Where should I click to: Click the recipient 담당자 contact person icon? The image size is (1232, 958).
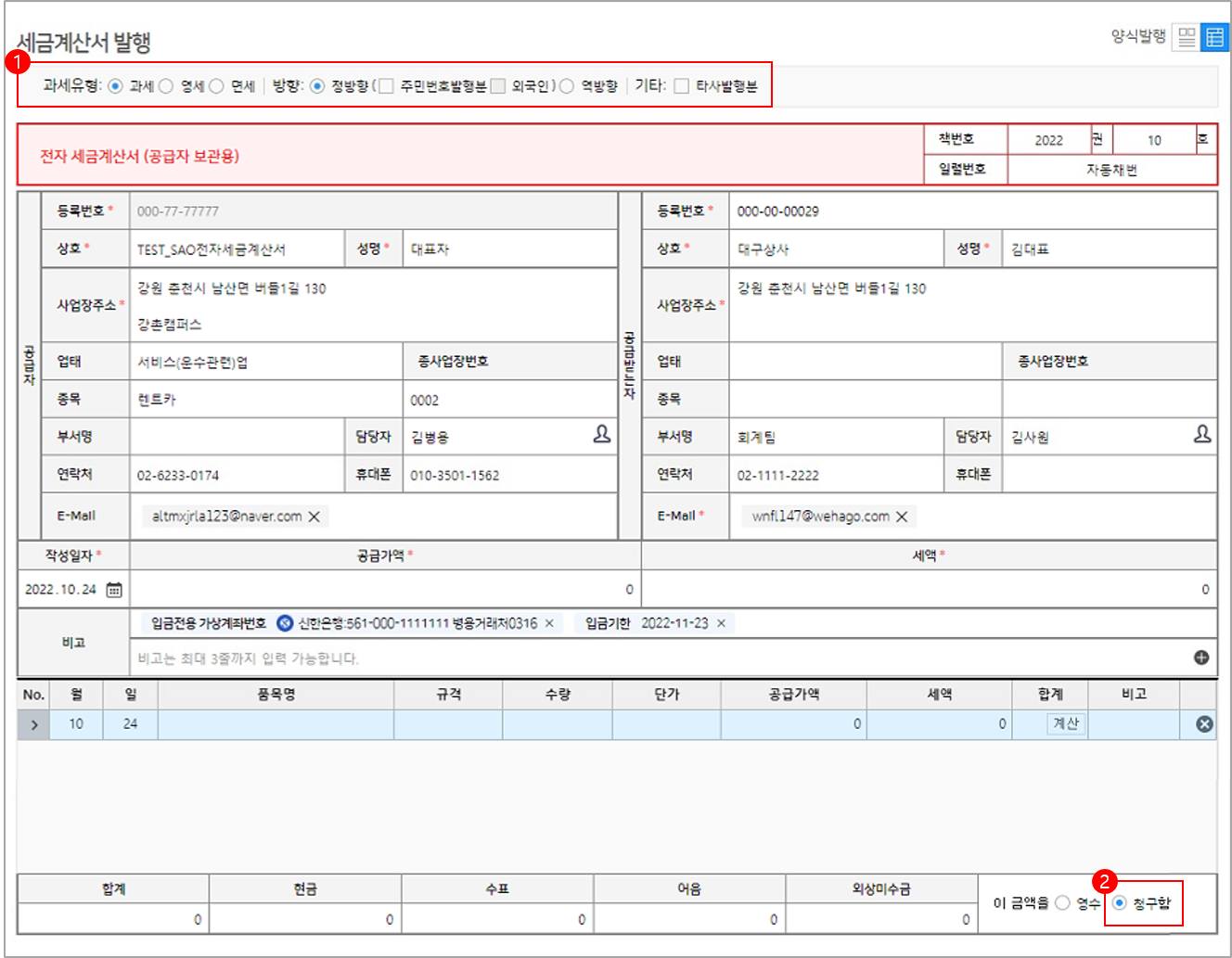point(1204,433)
